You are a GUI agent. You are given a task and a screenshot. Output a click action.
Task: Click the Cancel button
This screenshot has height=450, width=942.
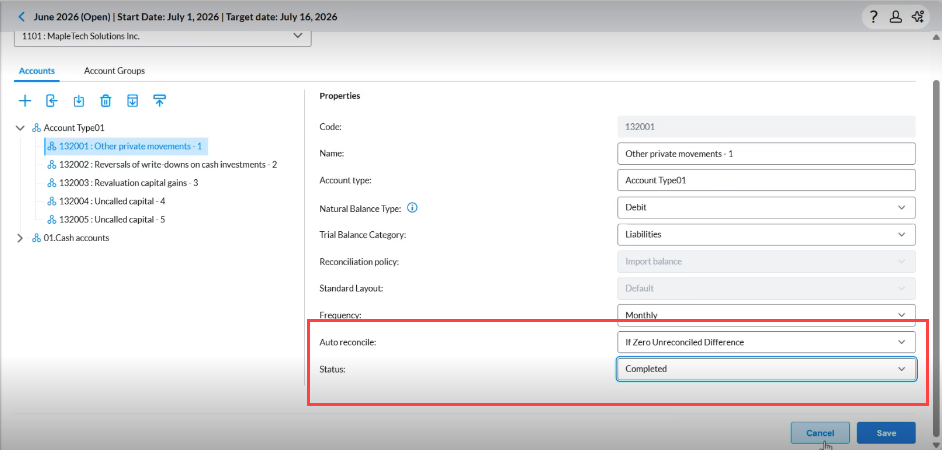pos(820,433)
